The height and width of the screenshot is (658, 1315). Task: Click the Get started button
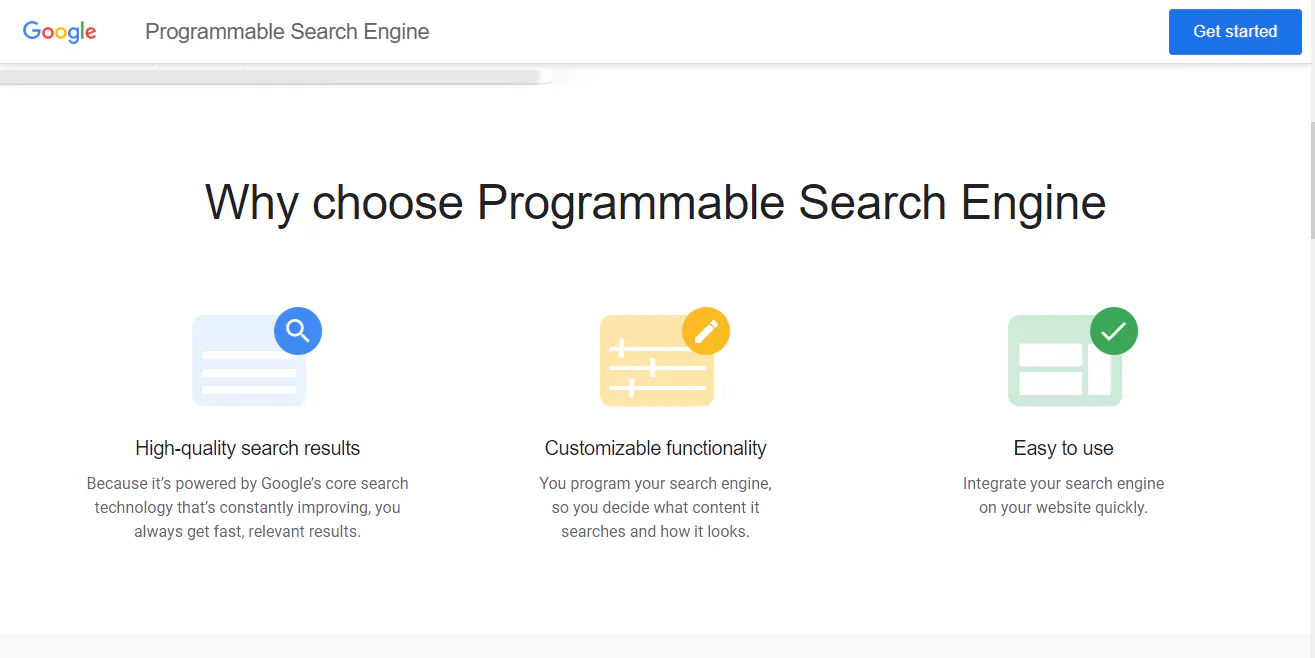pos(1234,31)
